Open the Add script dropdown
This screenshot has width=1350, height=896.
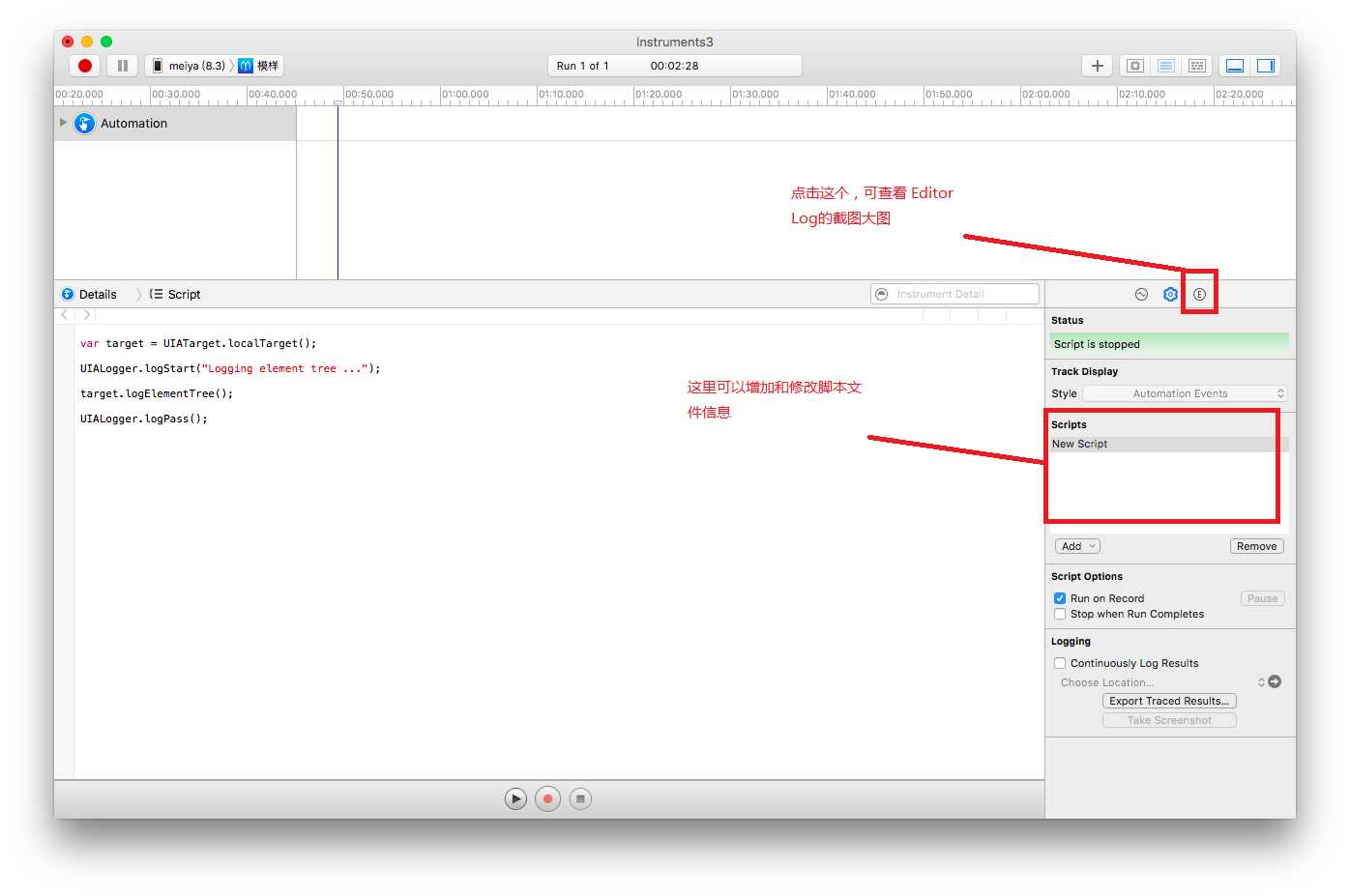[1077, 546]
